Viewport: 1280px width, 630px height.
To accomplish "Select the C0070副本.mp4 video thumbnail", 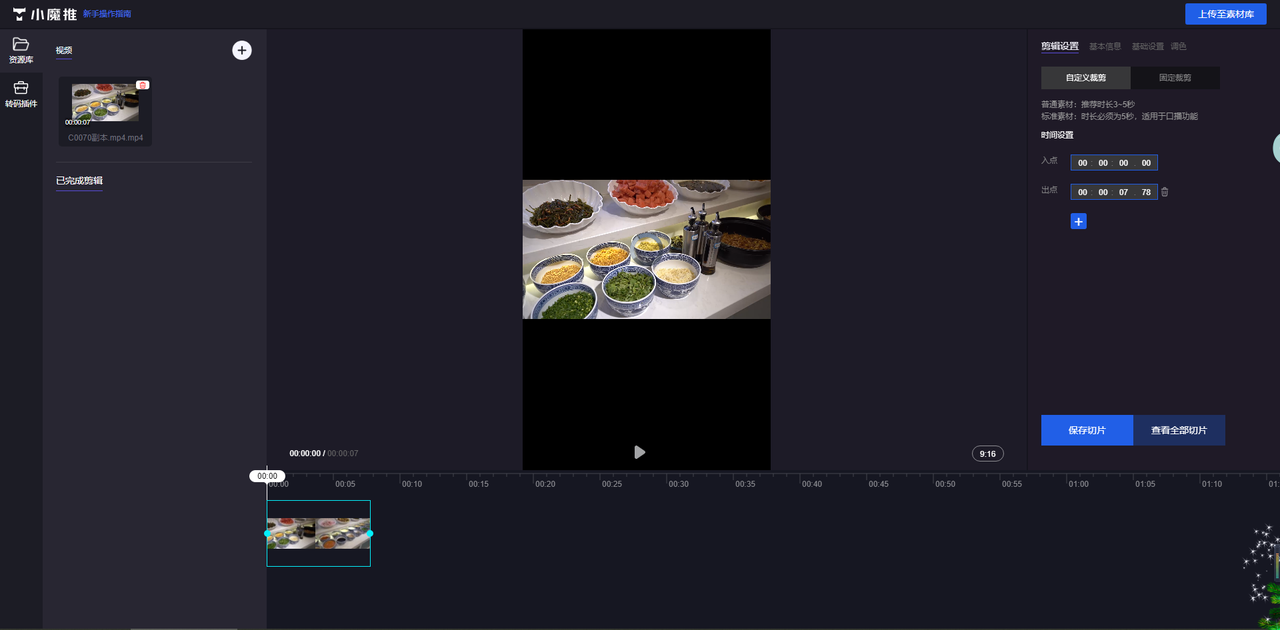I will coord(105,103).
